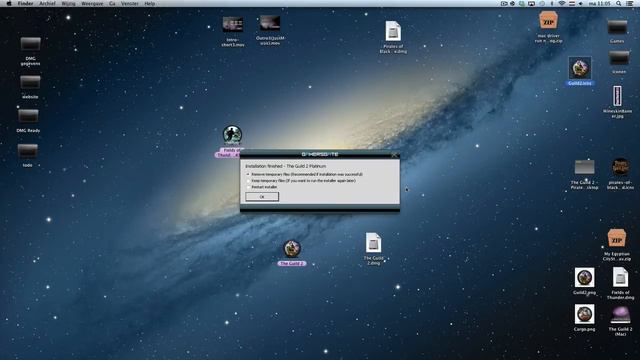Viewport: 640px width, 360px height.
Task: Open the Weergave menu
Action: click(x=92, y=3)
